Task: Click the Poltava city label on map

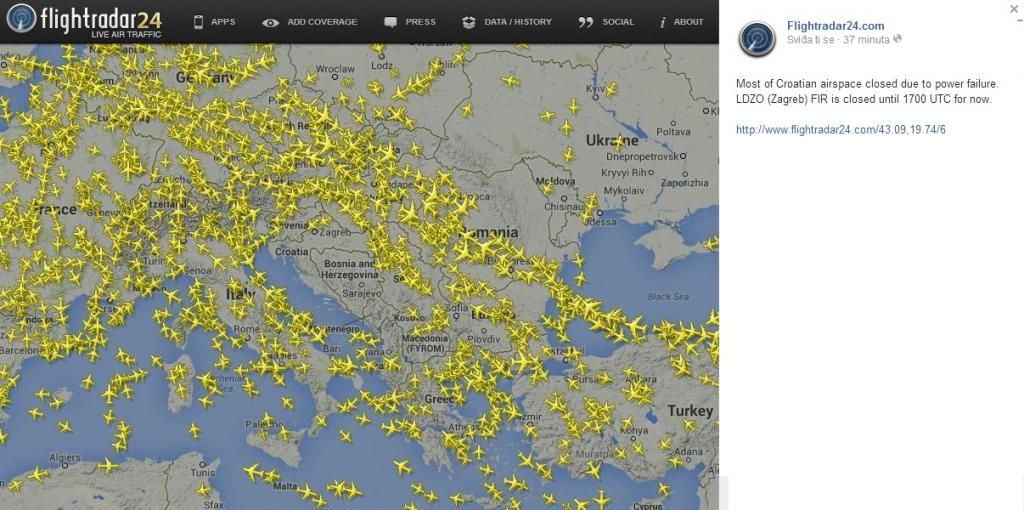Action: coord(673,131)
